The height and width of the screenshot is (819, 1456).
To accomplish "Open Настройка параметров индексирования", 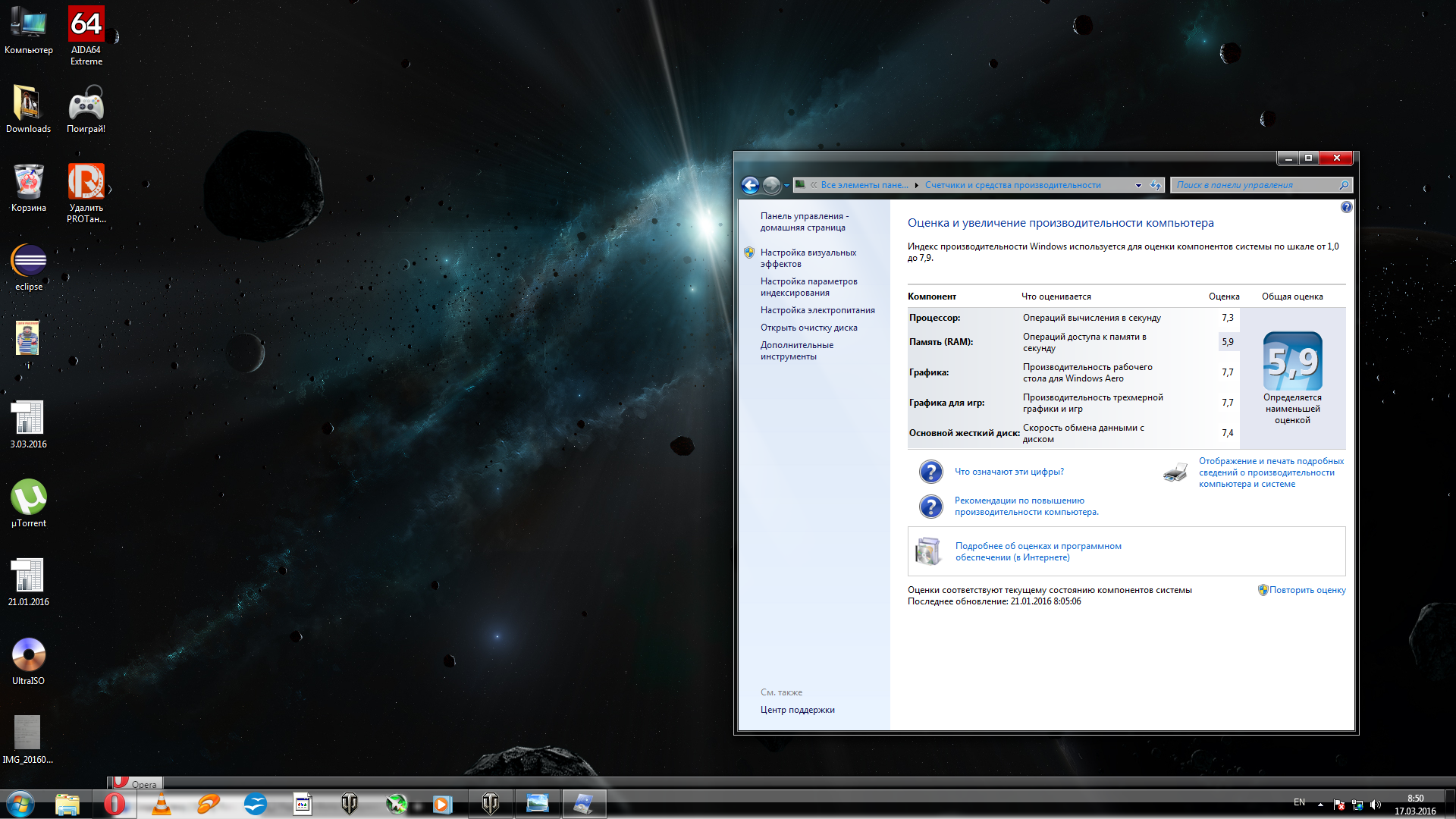I will (x=809, y=287).
